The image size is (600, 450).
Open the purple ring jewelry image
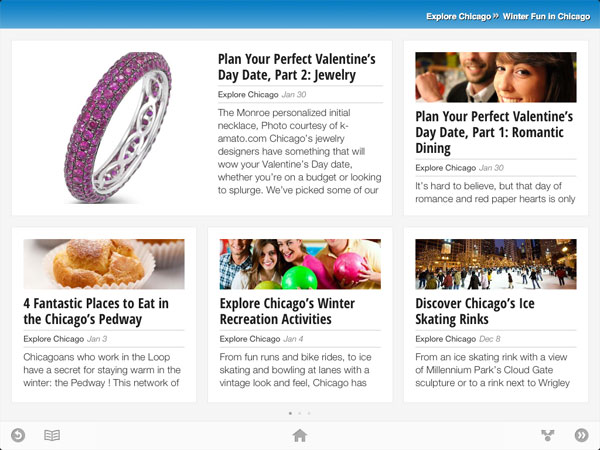tap(117, 127)
